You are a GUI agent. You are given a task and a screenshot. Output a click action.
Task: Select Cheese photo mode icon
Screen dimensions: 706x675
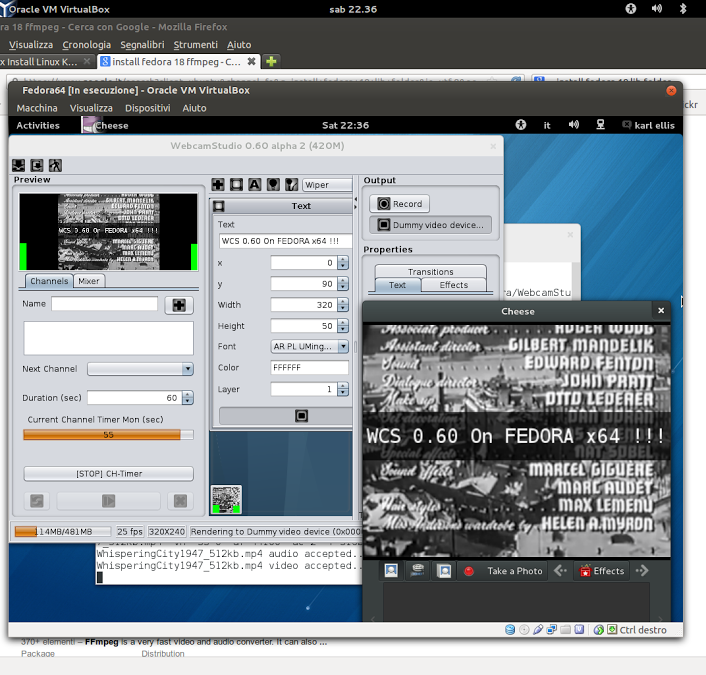391,571
